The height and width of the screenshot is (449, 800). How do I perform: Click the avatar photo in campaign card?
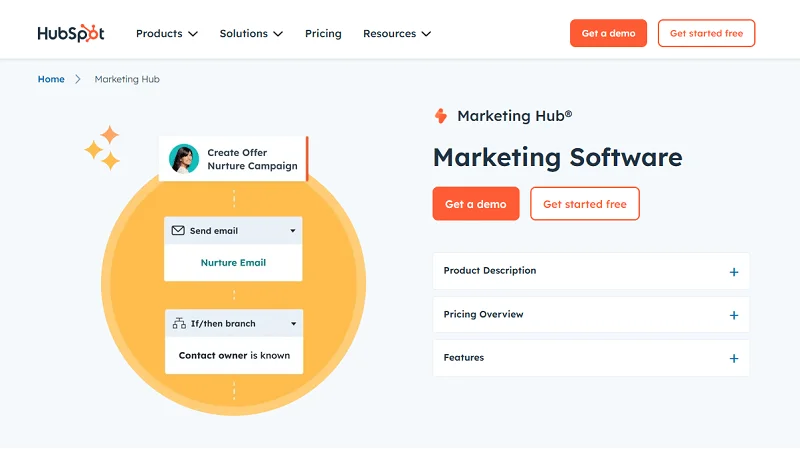[x=184, y=159]
